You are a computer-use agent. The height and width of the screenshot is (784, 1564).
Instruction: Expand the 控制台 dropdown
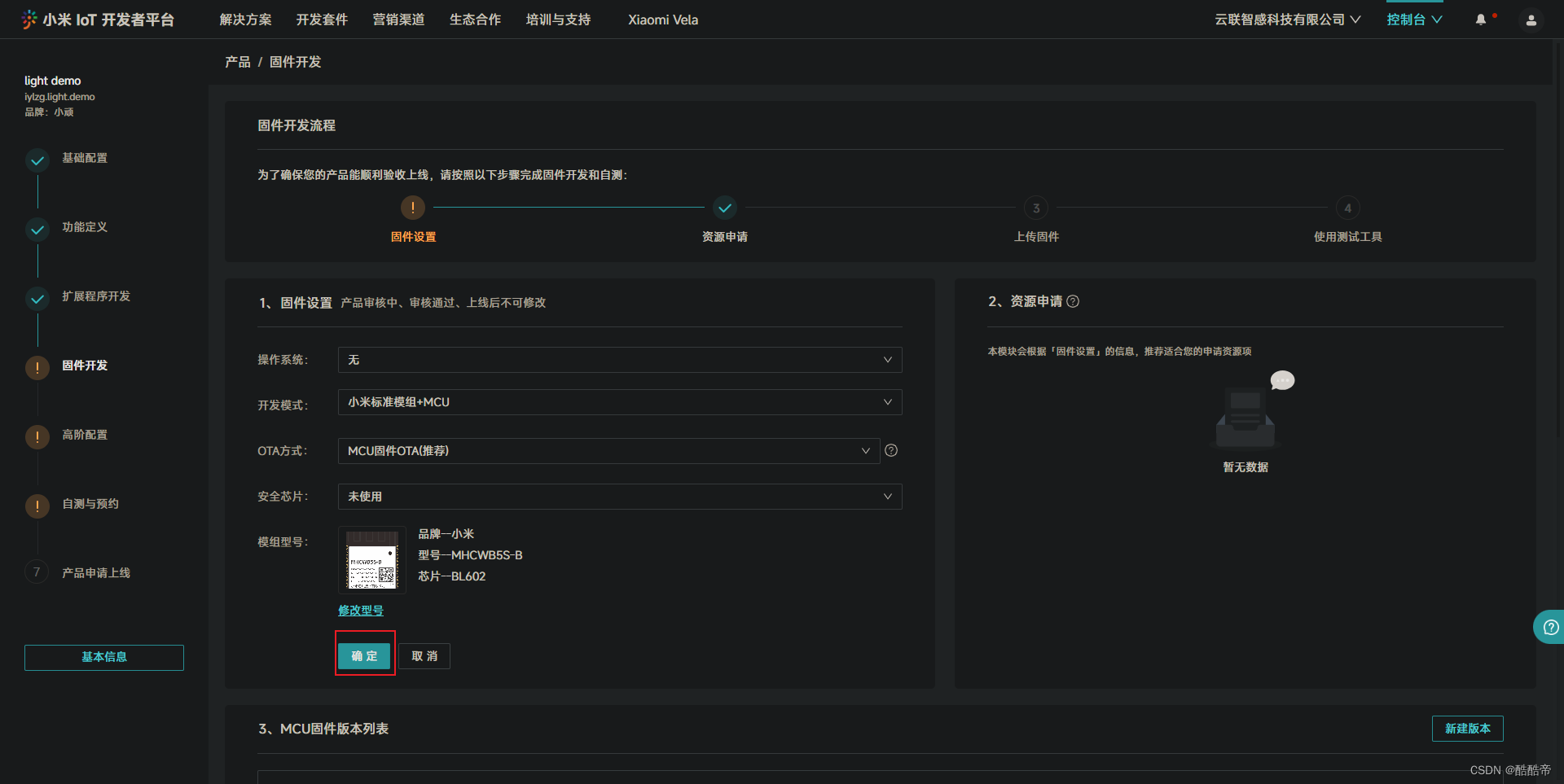point(1415,20)
